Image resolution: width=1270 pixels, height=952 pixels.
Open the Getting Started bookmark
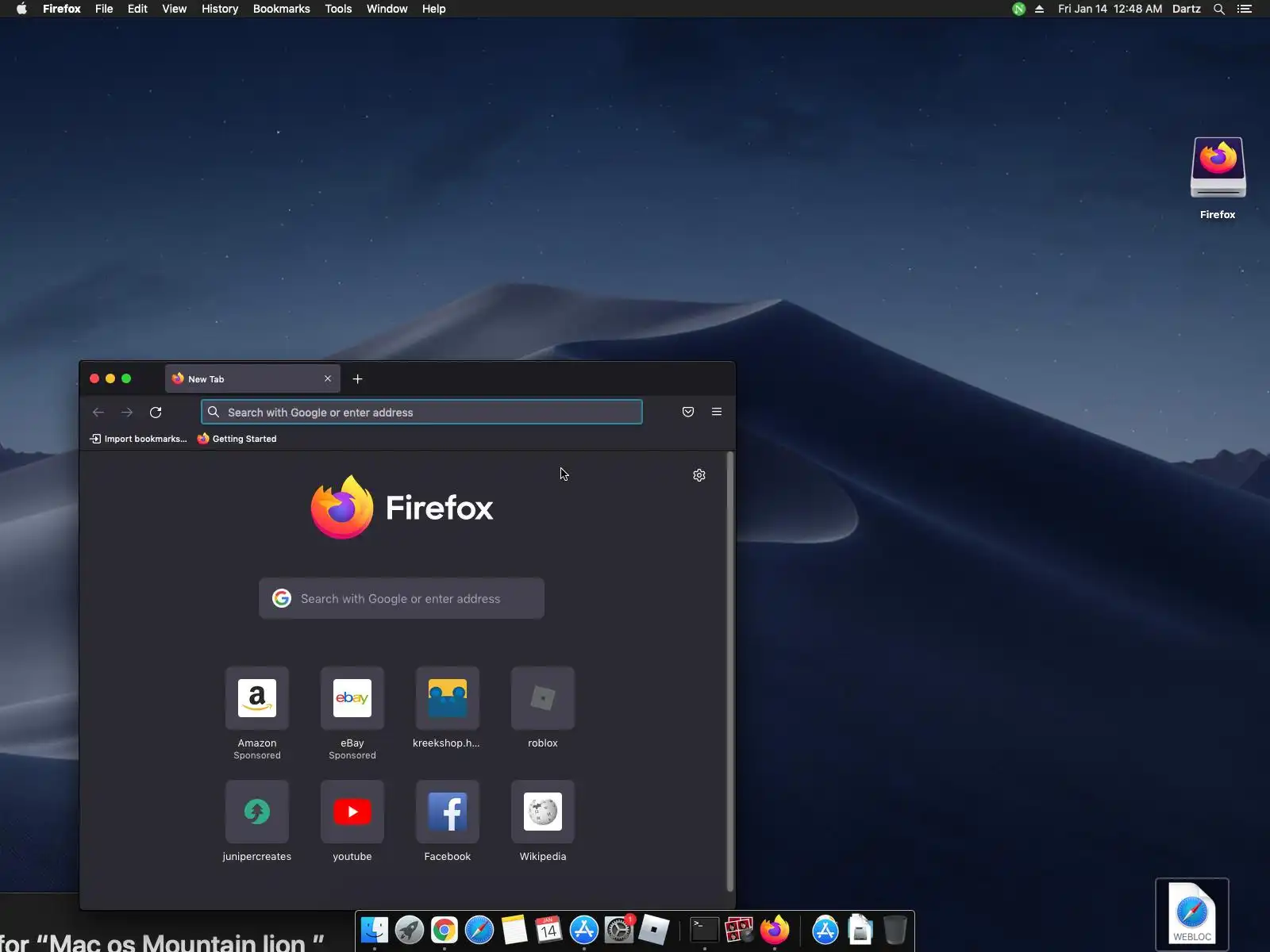click(237, 439)
